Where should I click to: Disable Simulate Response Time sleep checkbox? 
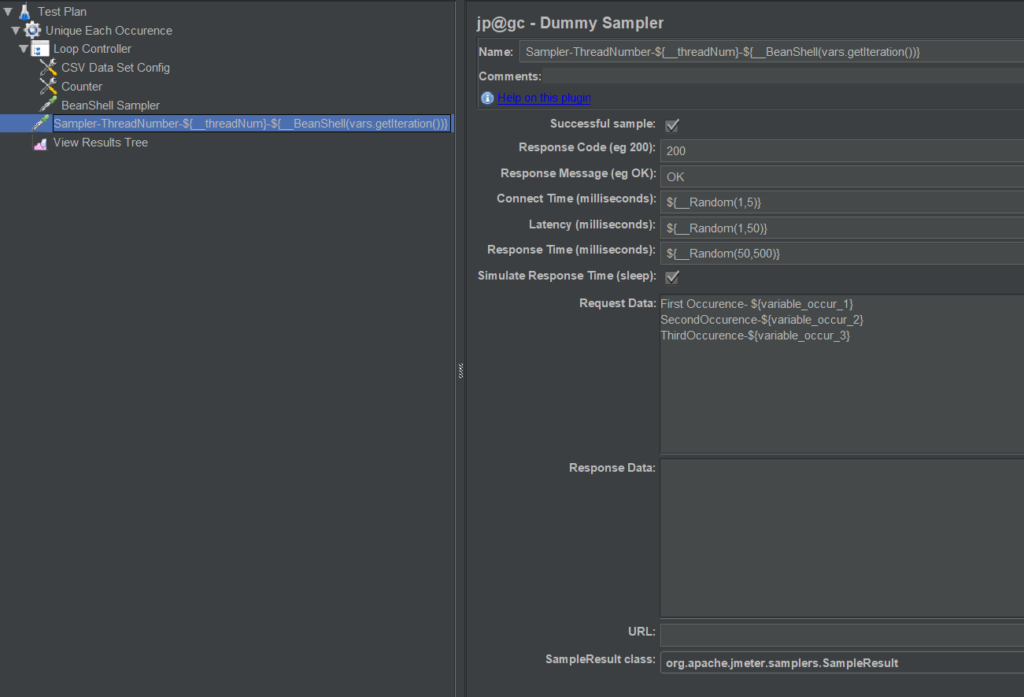click(672, 277)
